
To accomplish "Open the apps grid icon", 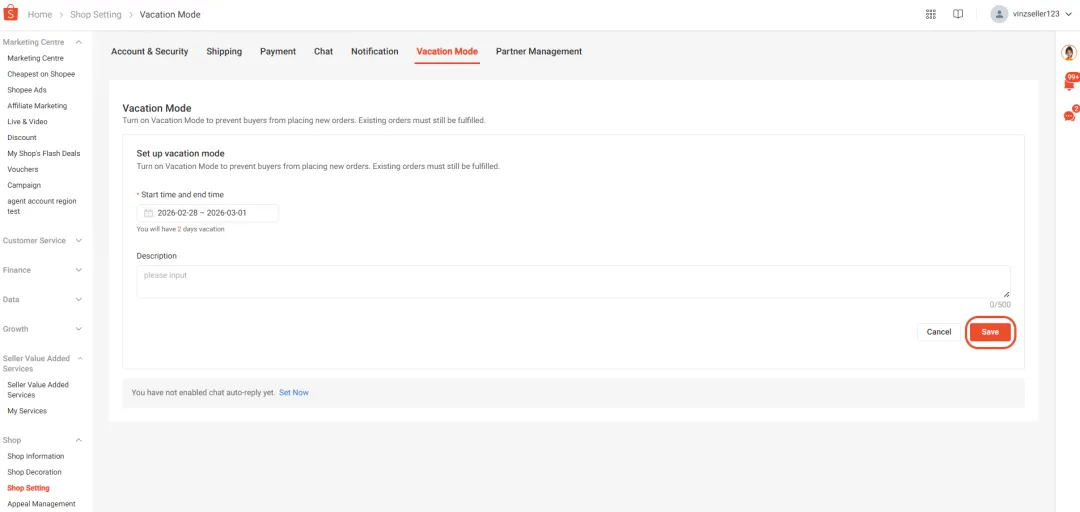I will [931, 14].
